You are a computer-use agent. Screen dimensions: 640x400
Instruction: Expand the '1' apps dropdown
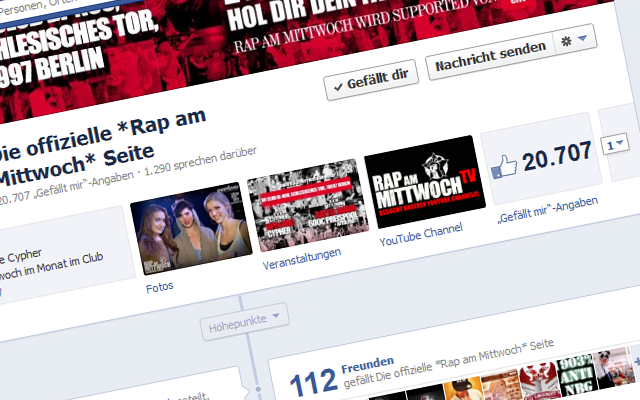coord(615,144)
